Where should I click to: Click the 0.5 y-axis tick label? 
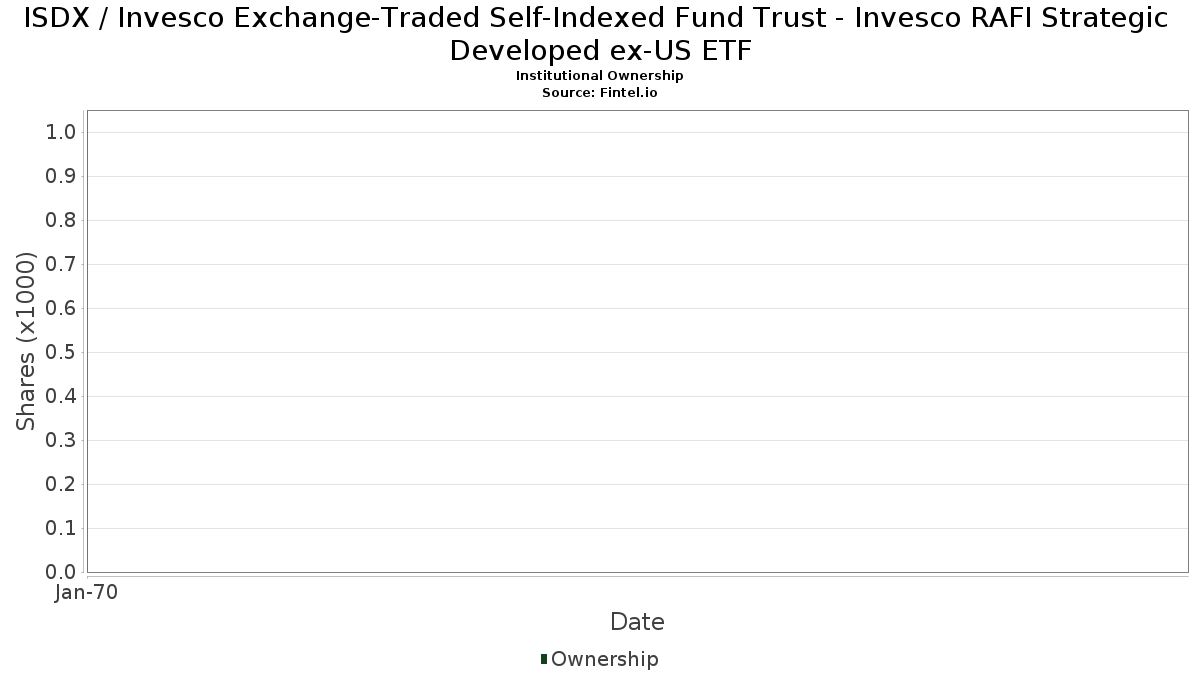[62, 353]
